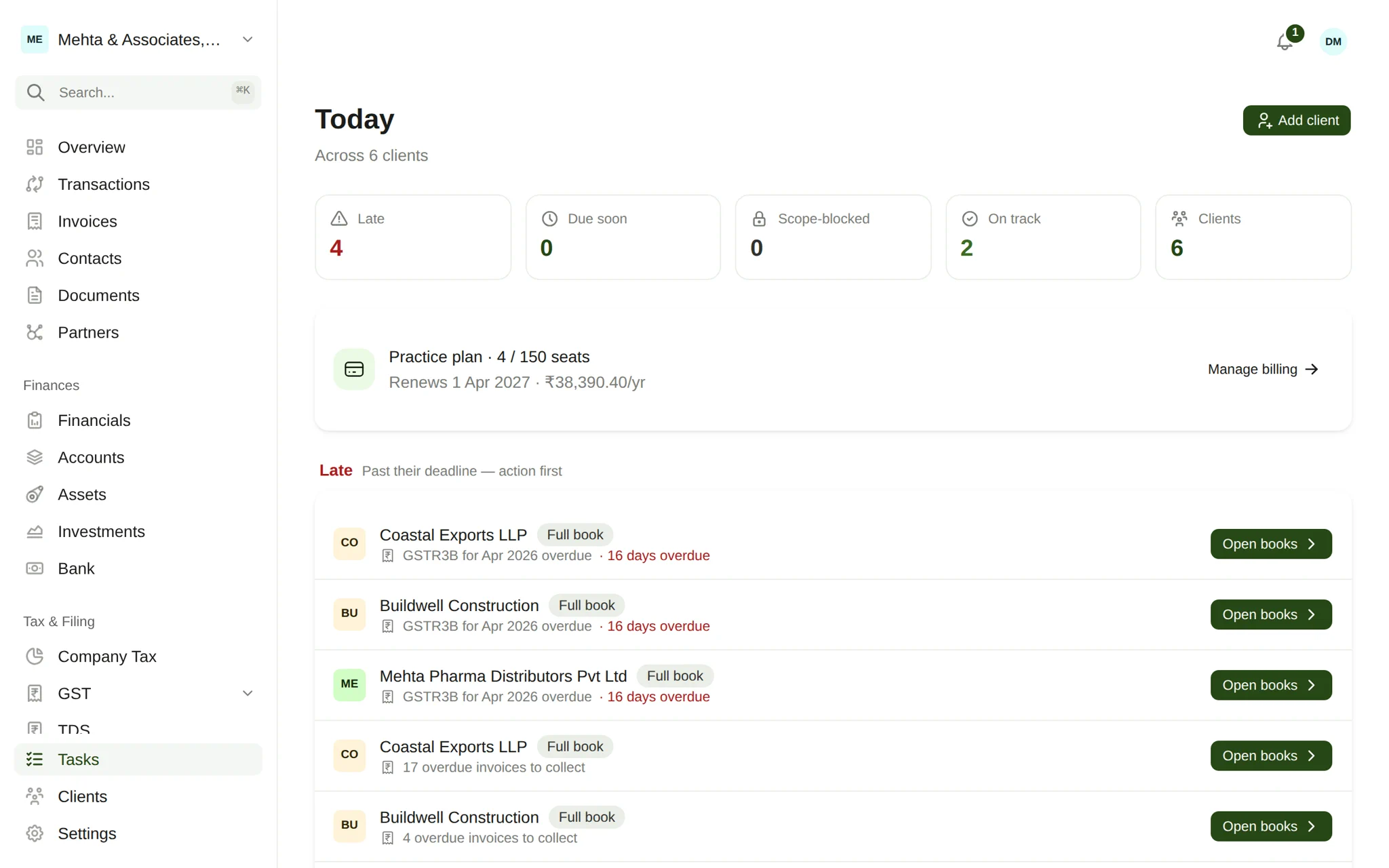Open books for Buildwell 4 overdue invoices
The height and width of the screenshot is (868, 1389).
tap(1271, 826)
